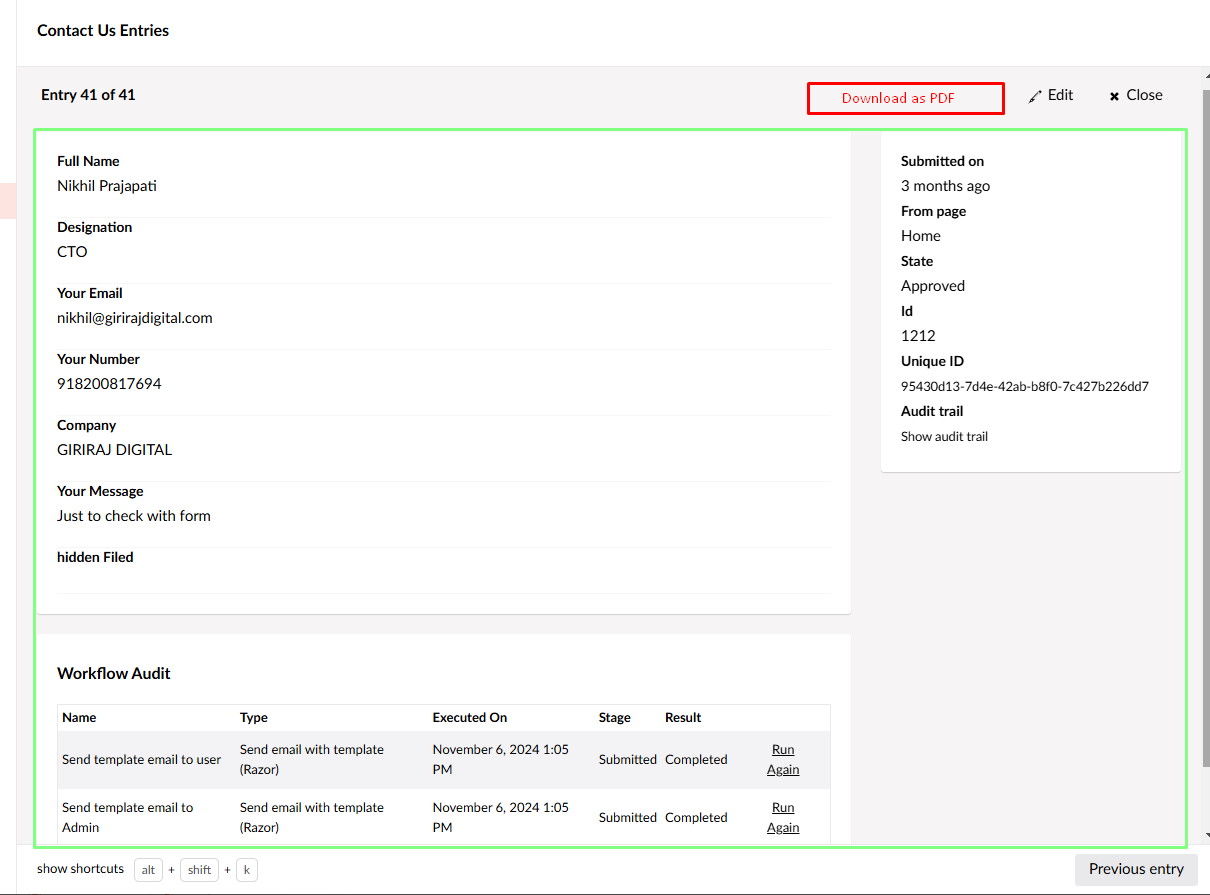Run again the Send template email to Admin workflow
1210x895 pixels.
[x=783, y=817]
